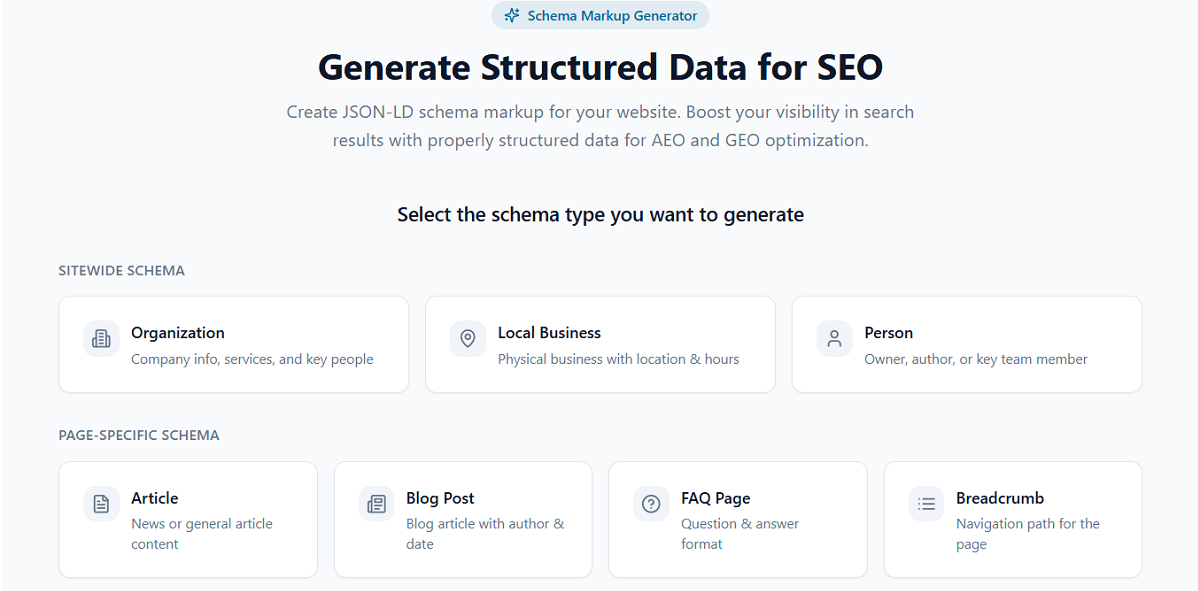Screen dimensions: 1198x591
Task: Click the FAQ Page question mark icon
Action: pyautogui.click(x=651, y=504)
